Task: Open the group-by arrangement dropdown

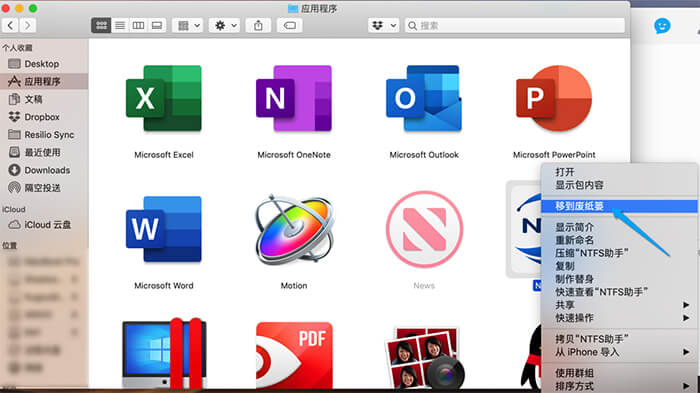Action: [188, 25]
